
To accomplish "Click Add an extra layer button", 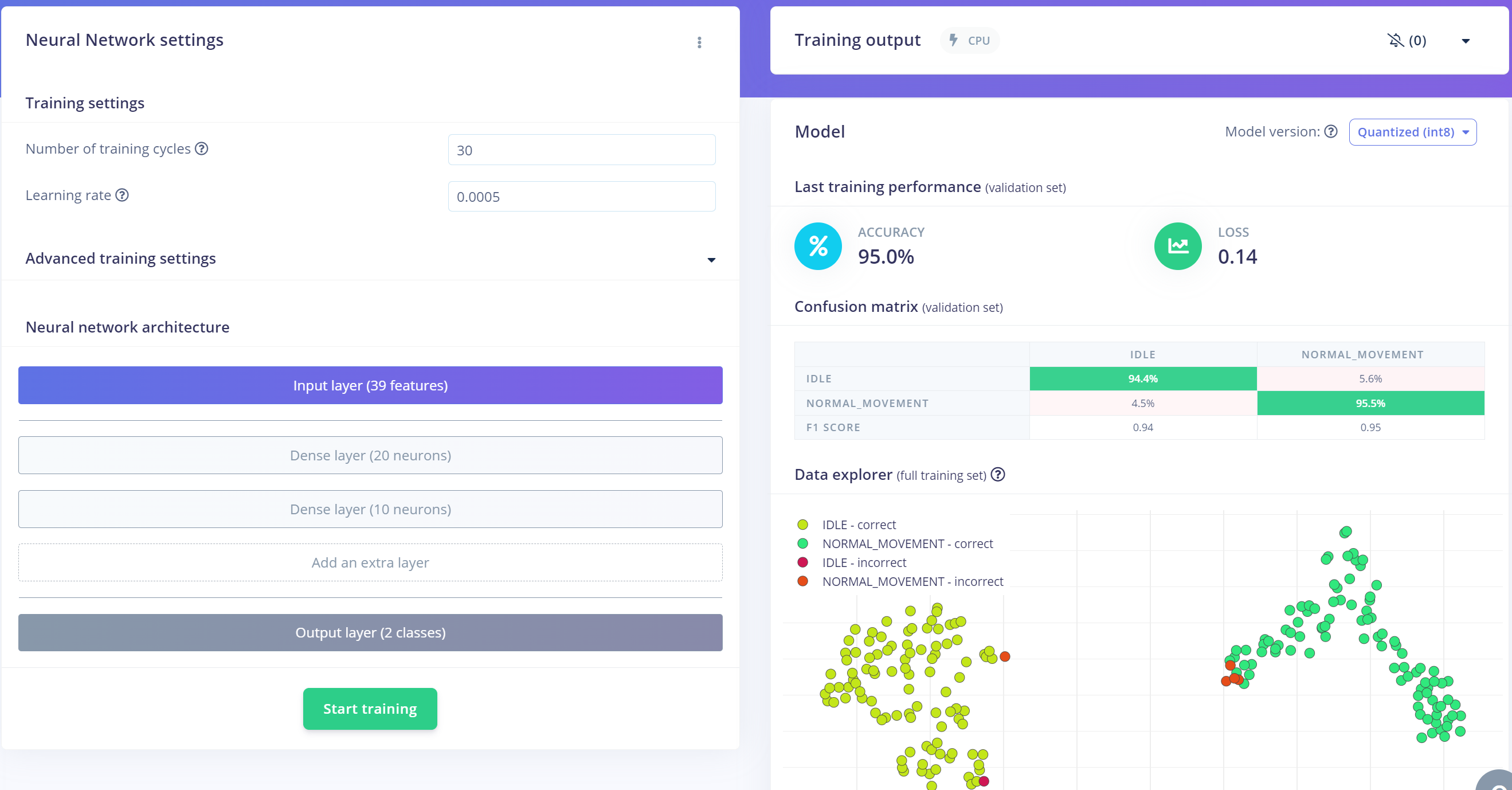I will (370, 562).
